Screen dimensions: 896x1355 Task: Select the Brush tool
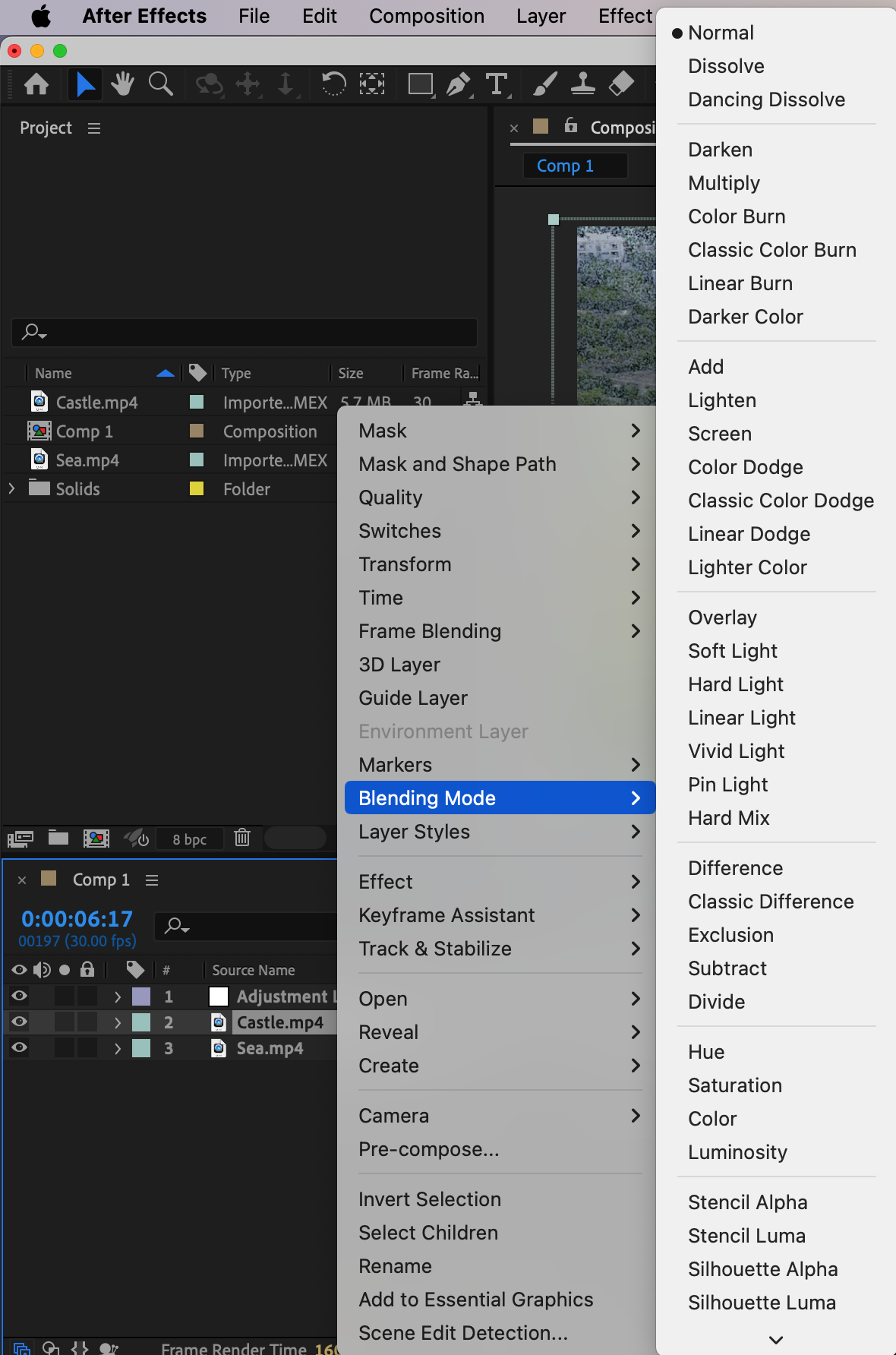[544, 84]
